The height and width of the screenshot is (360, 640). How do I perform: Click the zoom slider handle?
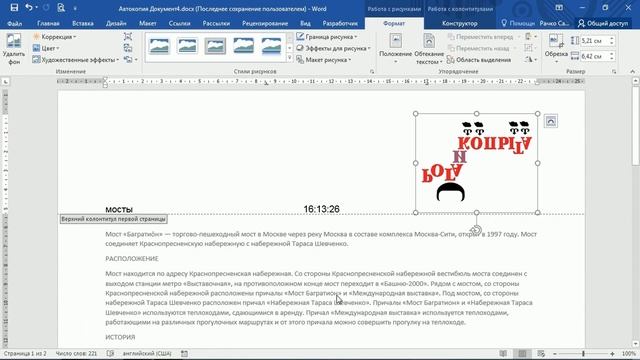[583, 353]
